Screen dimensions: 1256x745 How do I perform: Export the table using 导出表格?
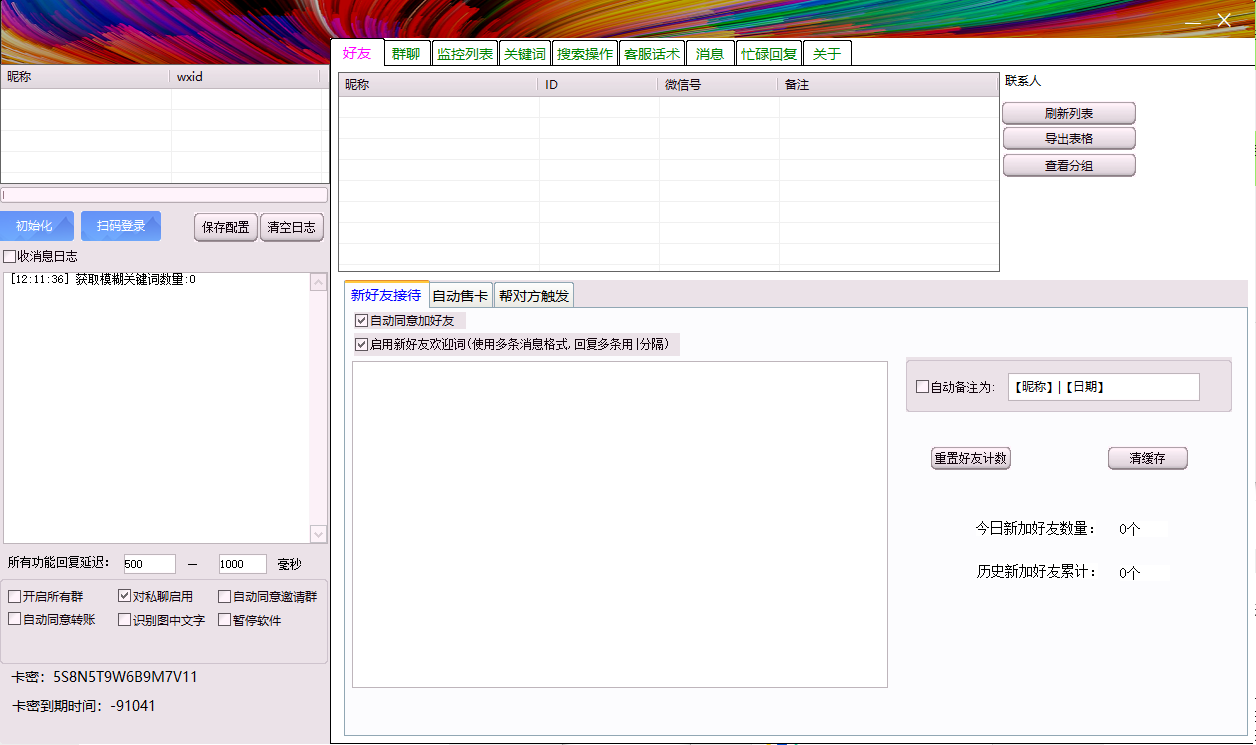[1069, 138]
